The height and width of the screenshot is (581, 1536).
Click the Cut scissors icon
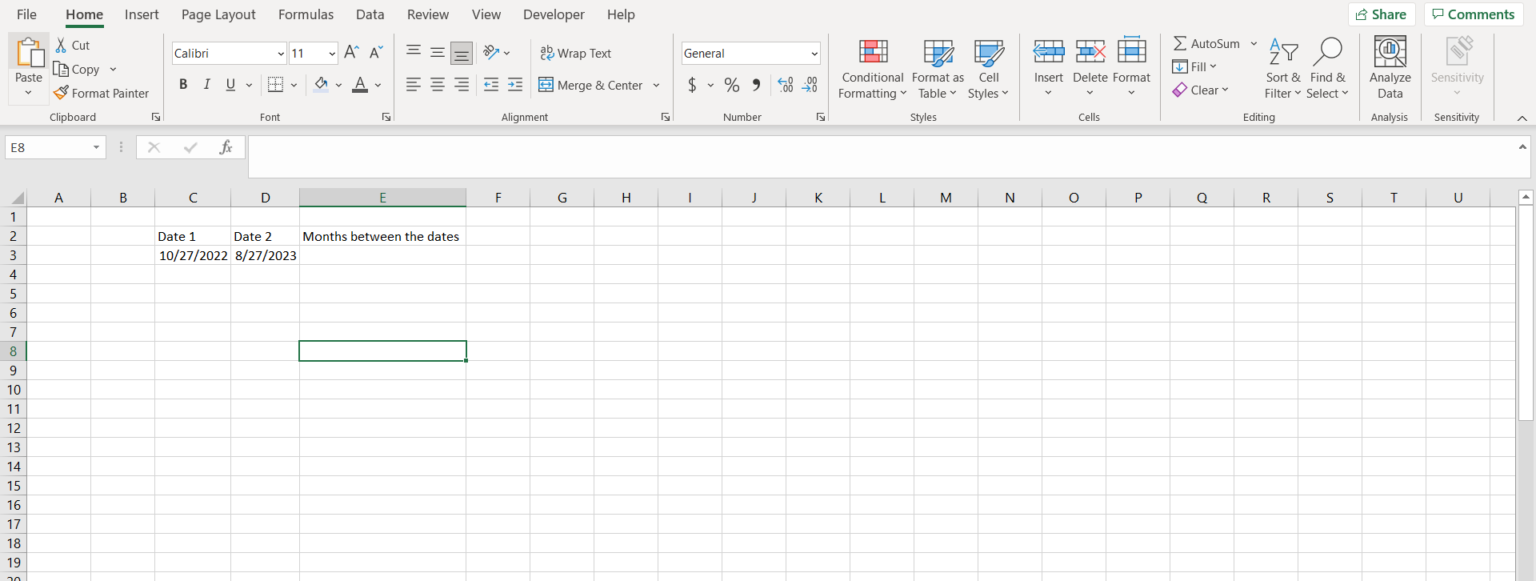(x=61, y=45)
